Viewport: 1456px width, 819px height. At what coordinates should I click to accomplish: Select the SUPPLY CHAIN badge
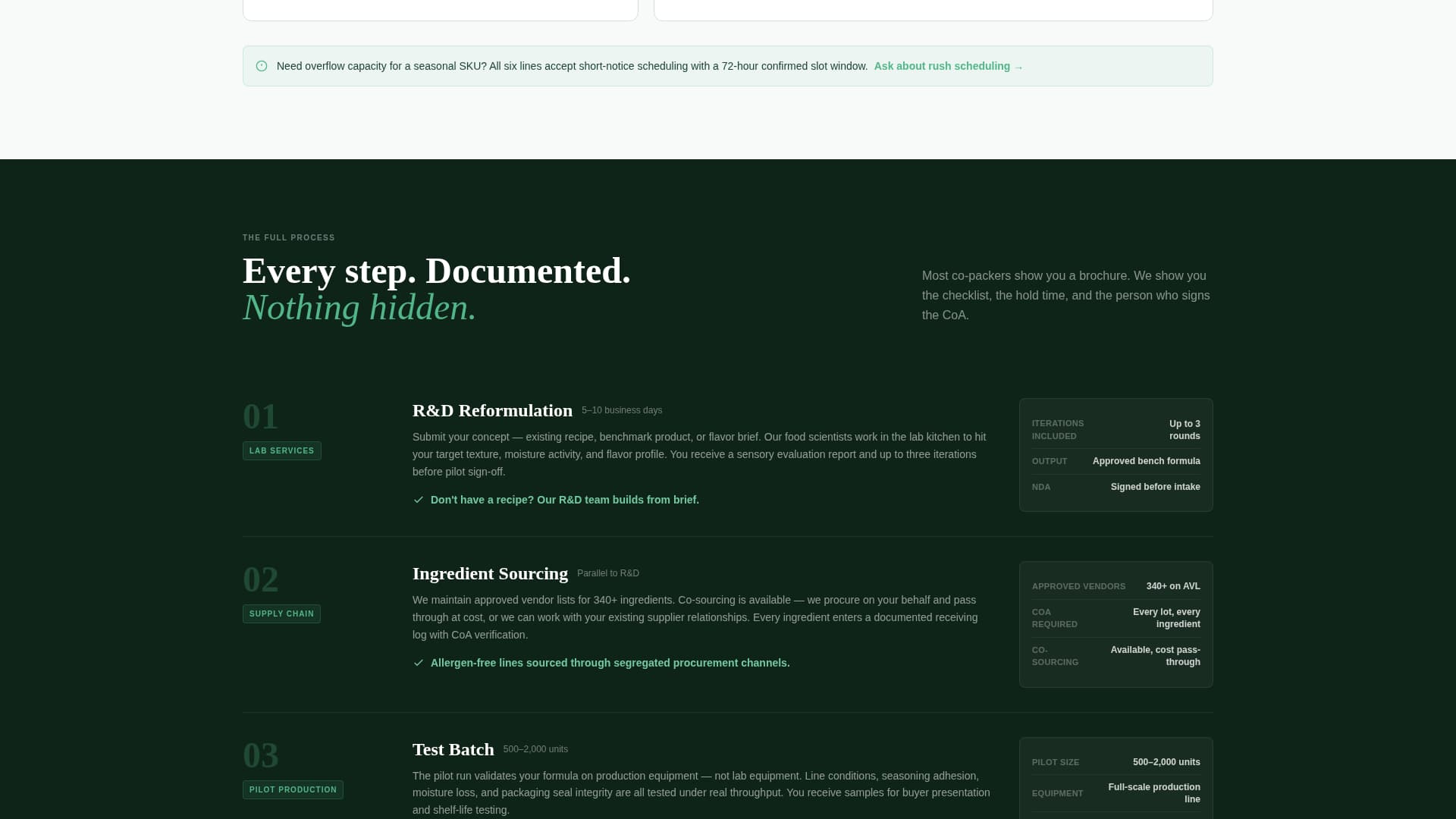(281, 613)
